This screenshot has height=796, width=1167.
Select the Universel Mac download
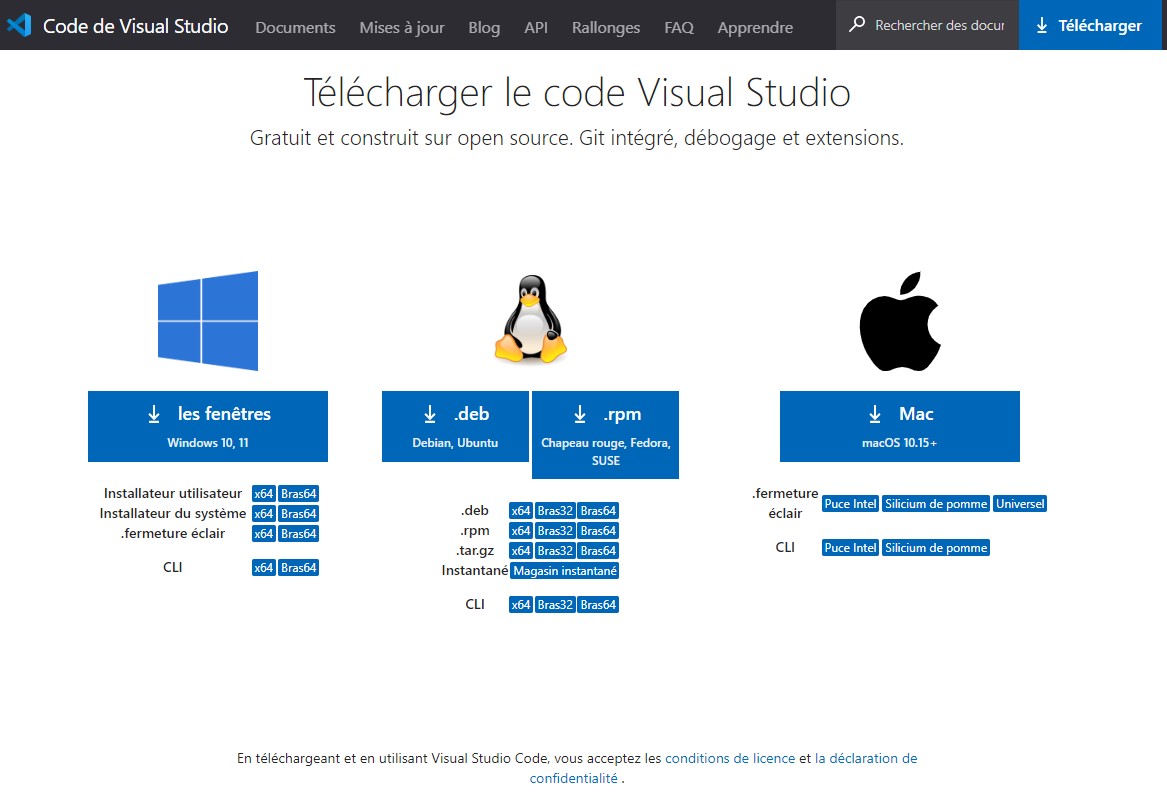1020,504
